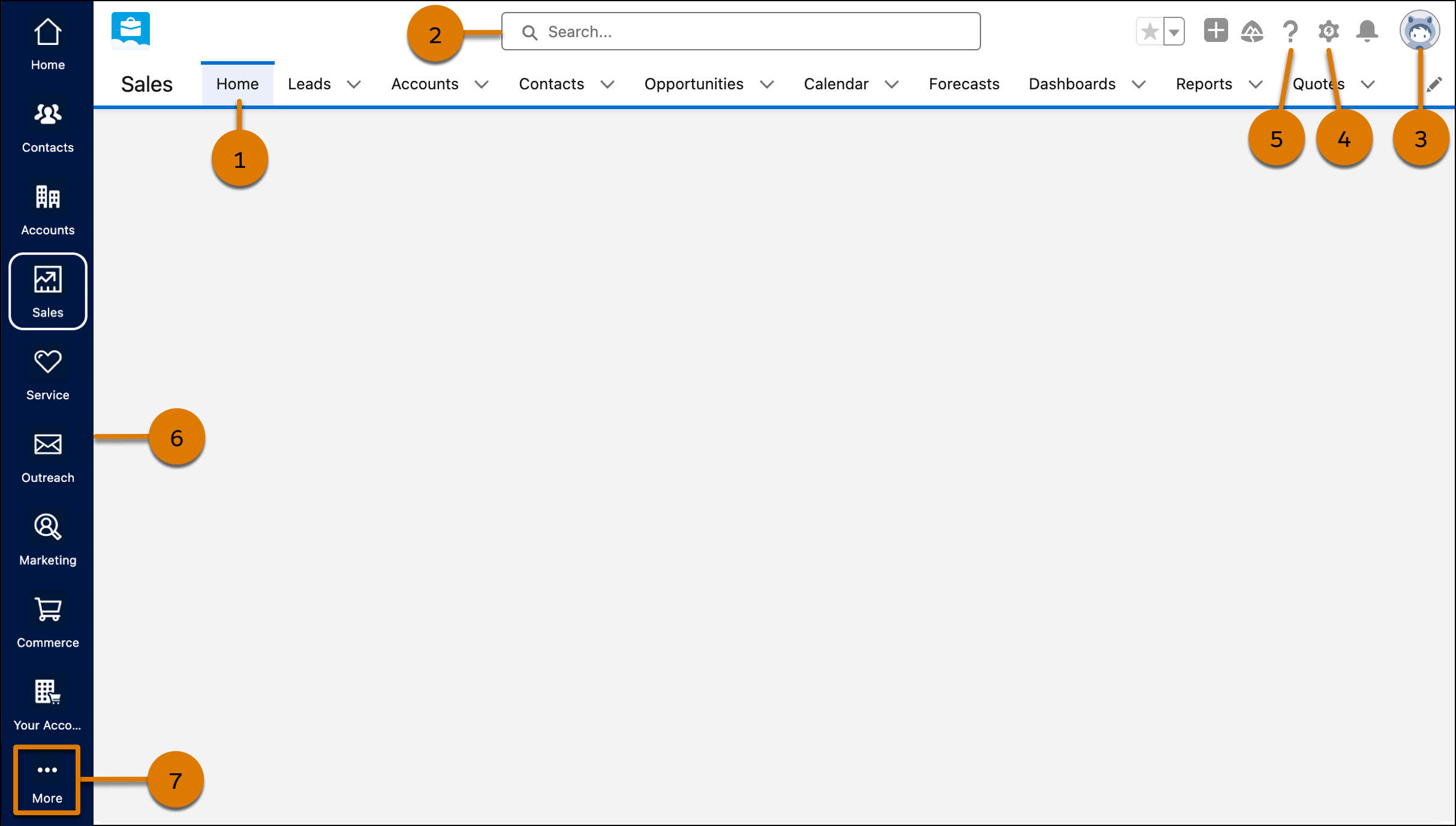Open the Dashboards tab
This screenshot has height=826, width=1456.
1072,84
